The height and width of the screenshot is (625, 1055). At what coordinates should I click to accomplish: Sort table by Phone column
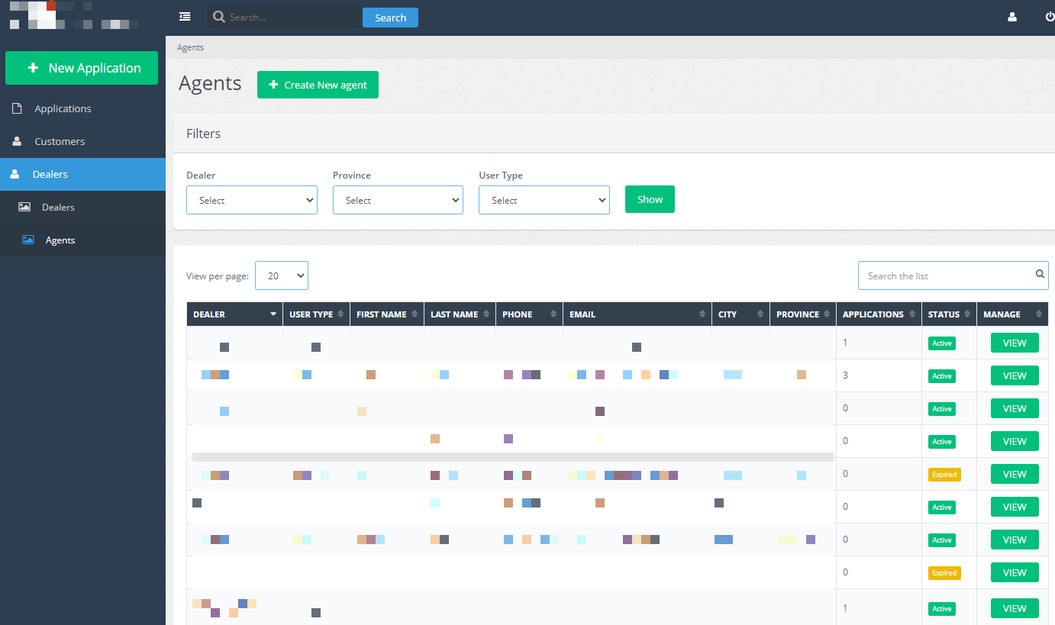[x=529, y=314]
